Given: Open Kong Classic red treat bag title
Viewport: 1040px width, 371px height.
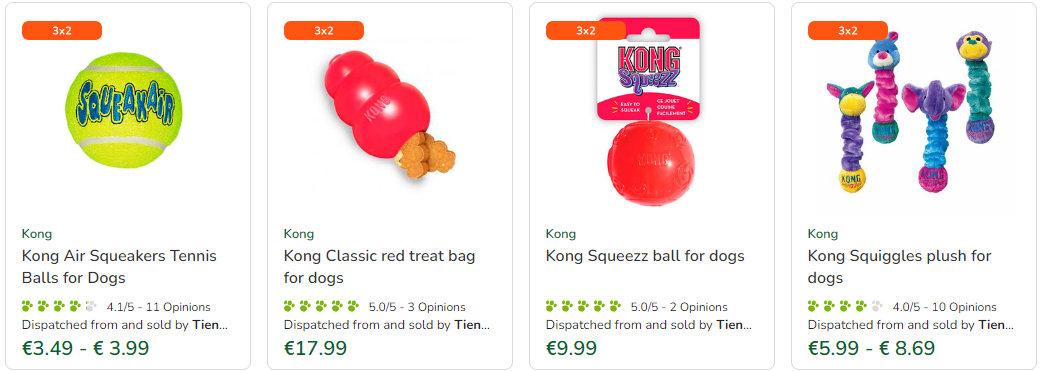Looking at the screenshot, I should click(379, 267).
